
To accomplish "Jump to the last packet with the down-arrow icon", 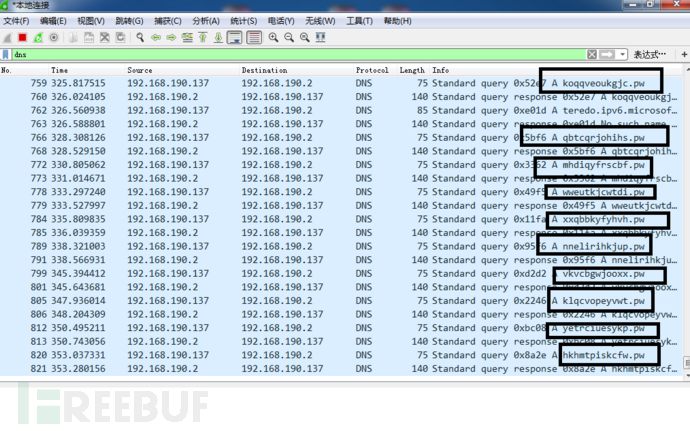I will [x=218, y=38].
